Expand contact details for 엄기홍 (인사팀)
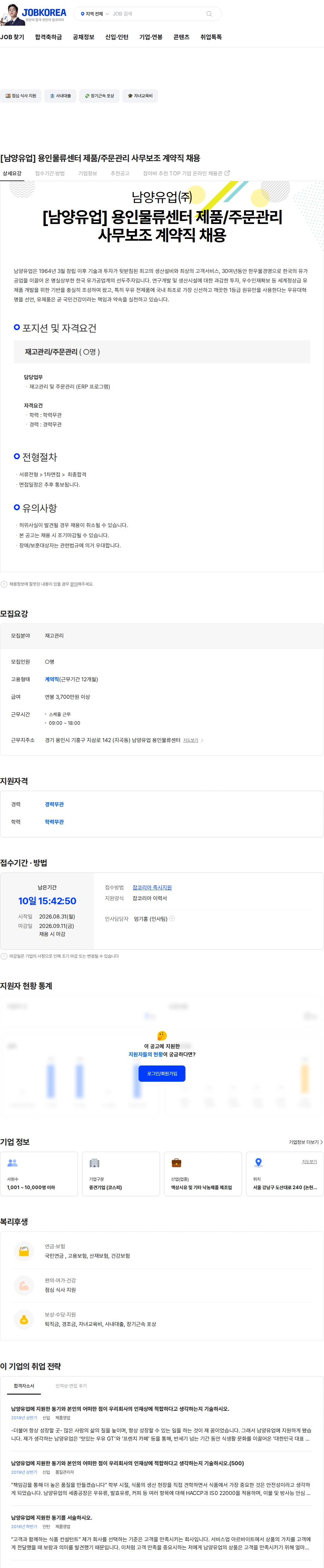 (x=172, y=918)
